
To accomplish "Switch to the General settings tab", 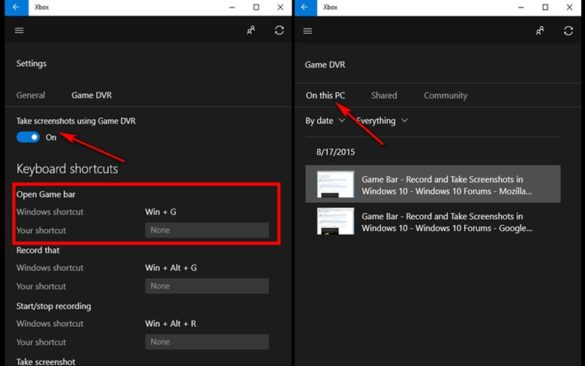I will [x=31, y=95].
